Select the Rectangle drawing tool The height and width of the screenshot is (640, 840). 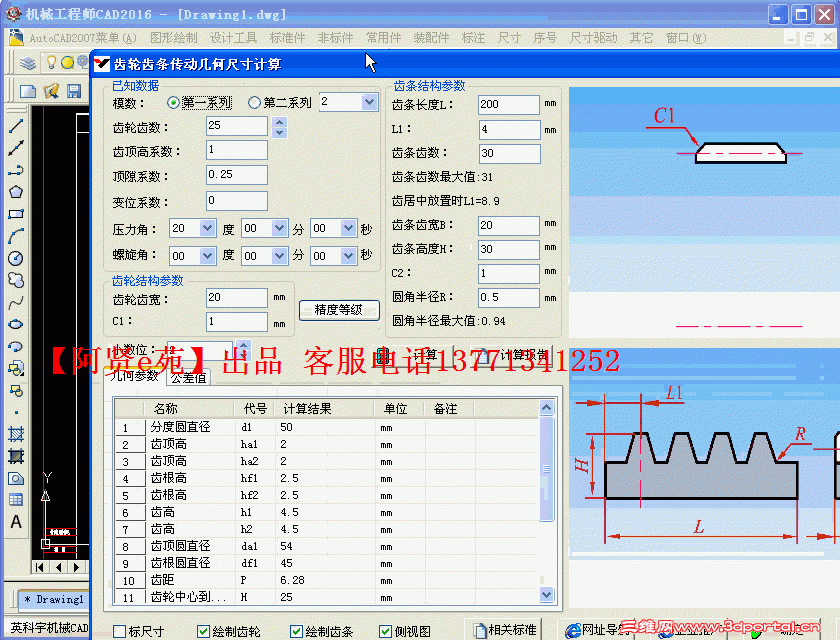pyautogui.click(x=14, y=213)
